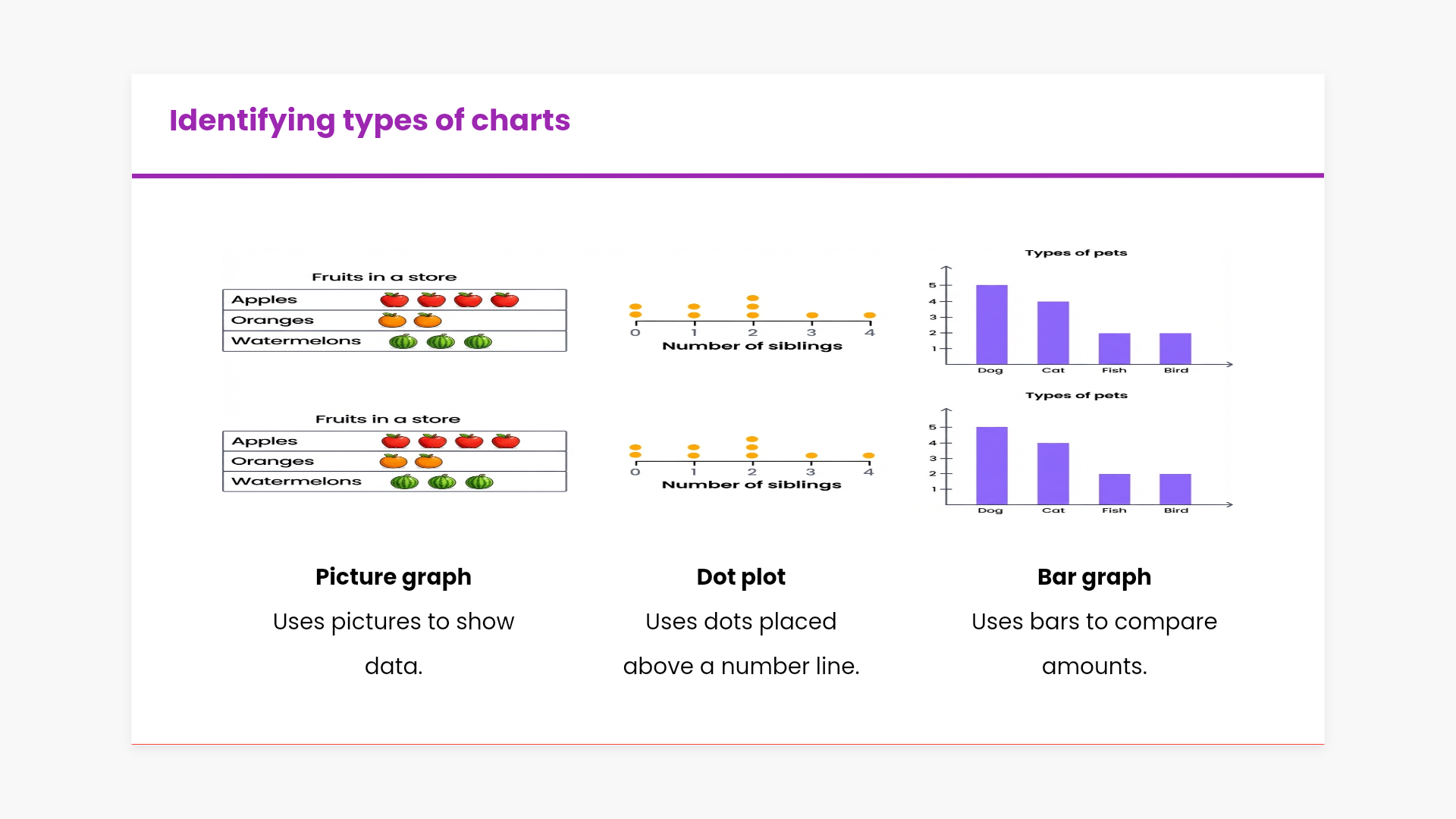Click the upper "Number of siblings" axis label
The image size is (1456, 819).
[752, 346]
